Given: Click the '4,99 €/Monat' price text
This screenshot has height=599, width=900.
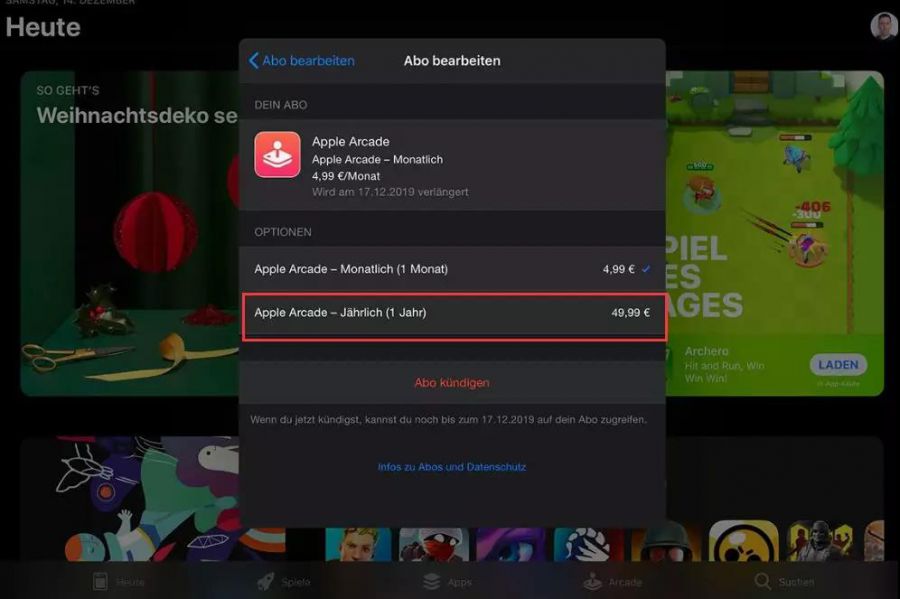Looking at the screenshot, I should pos(346,176).
